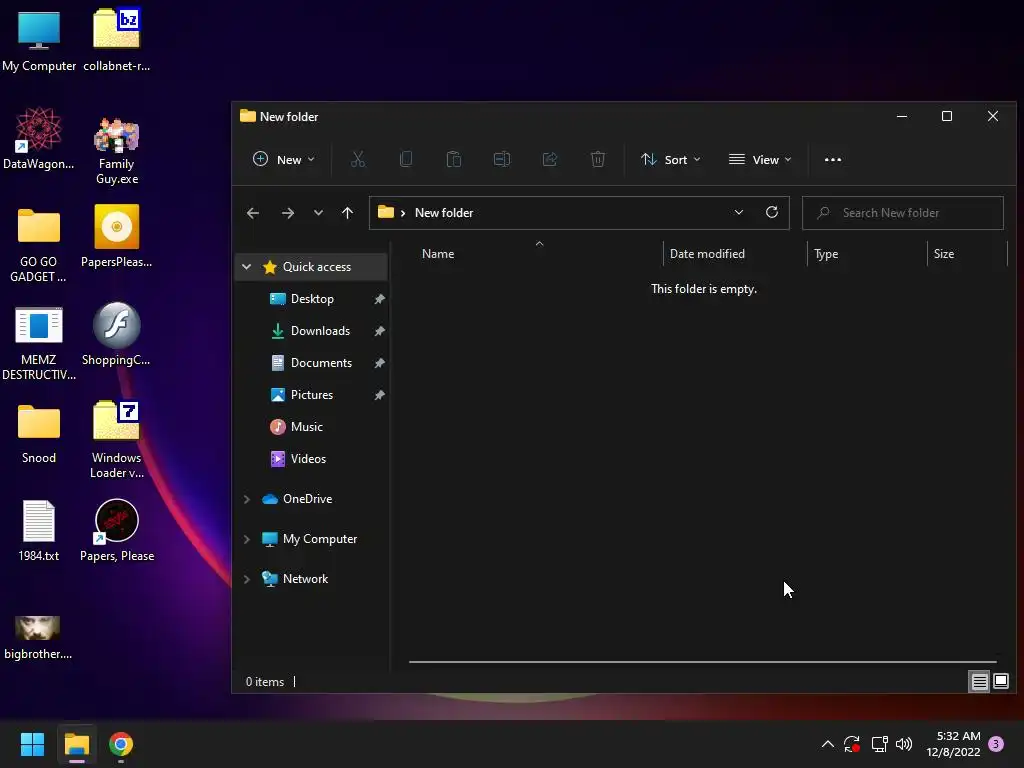Open Pictures in Quick access

tap(312, 394)
